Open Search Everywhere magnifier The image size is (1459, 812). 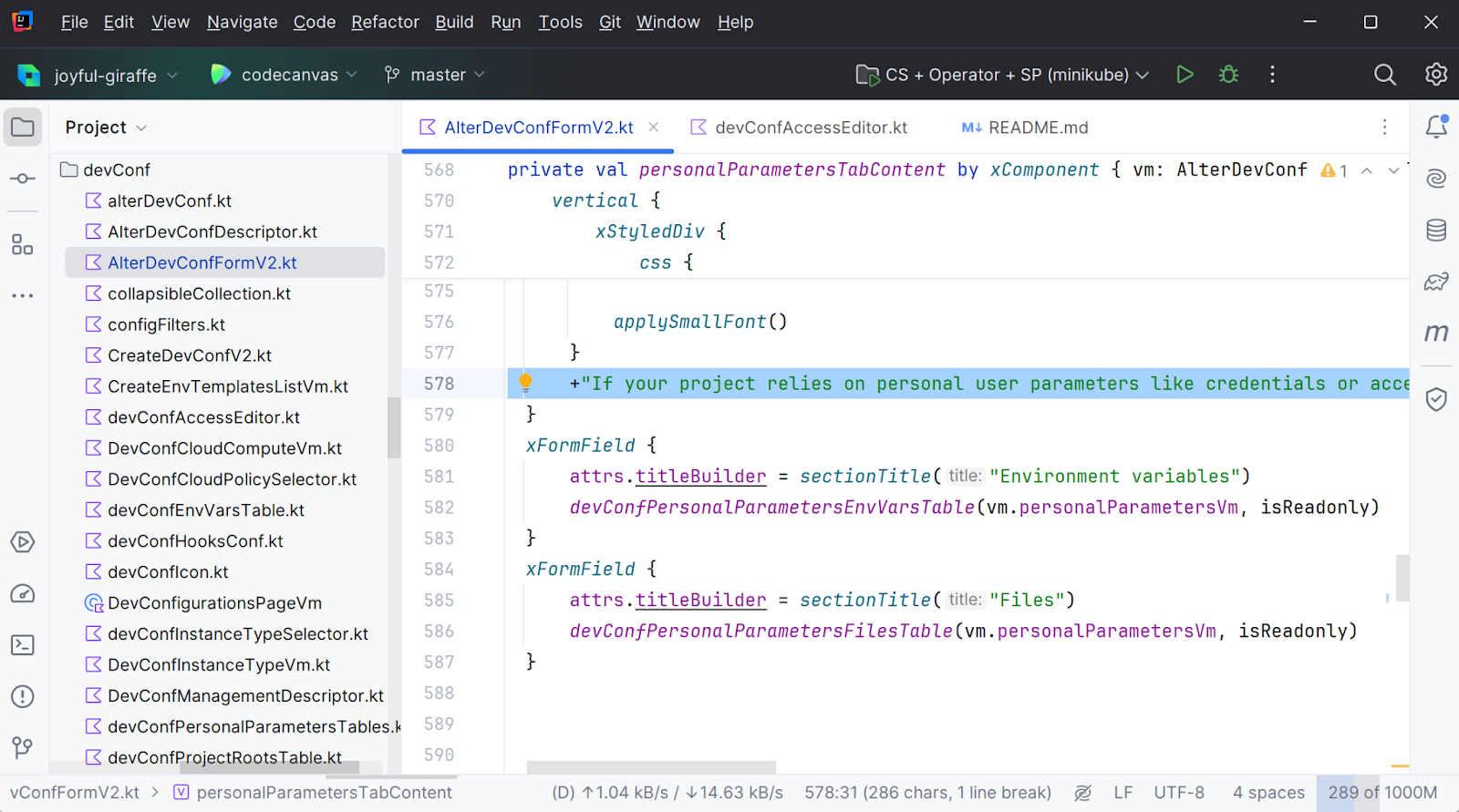click(x=1385, y=75)
